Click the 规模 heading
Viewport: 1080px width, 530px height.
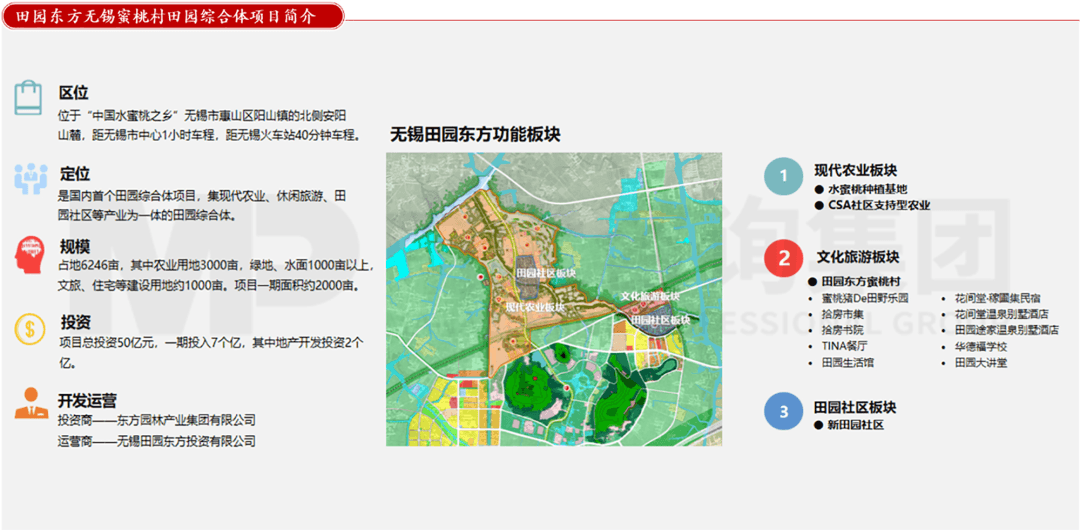75,247
